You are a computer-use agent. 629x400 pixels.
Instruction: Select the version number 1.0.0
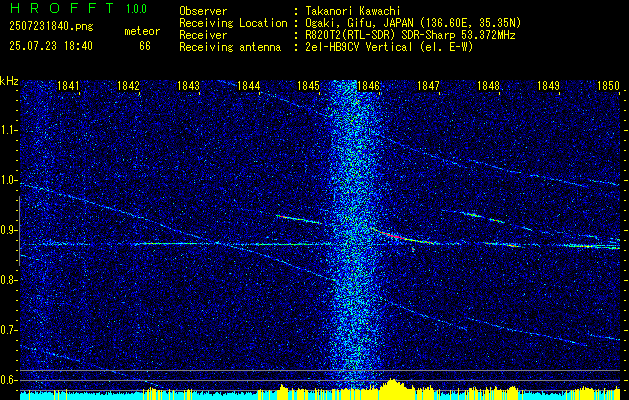tap(136, 9)
